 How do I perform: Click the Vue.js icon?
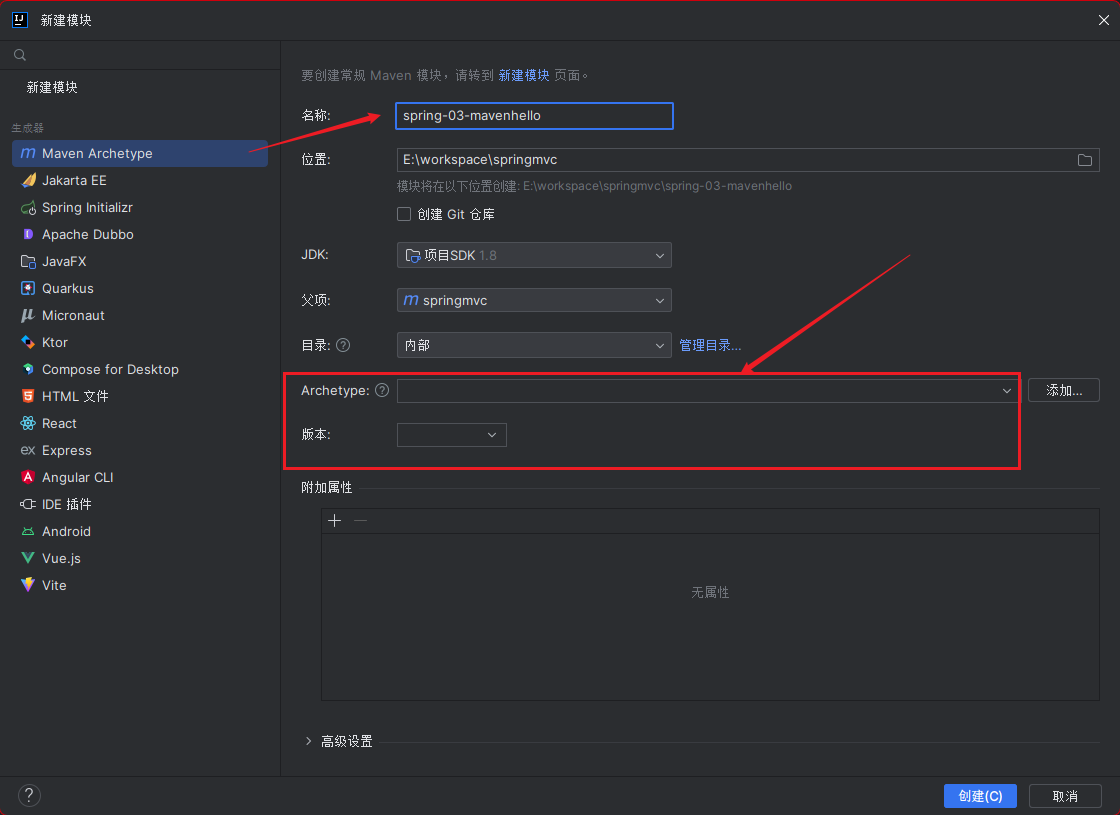[28, 558]
